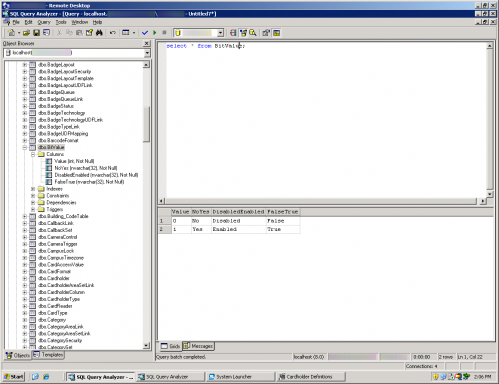Click the FalseTrue column header

coord(283,212)
